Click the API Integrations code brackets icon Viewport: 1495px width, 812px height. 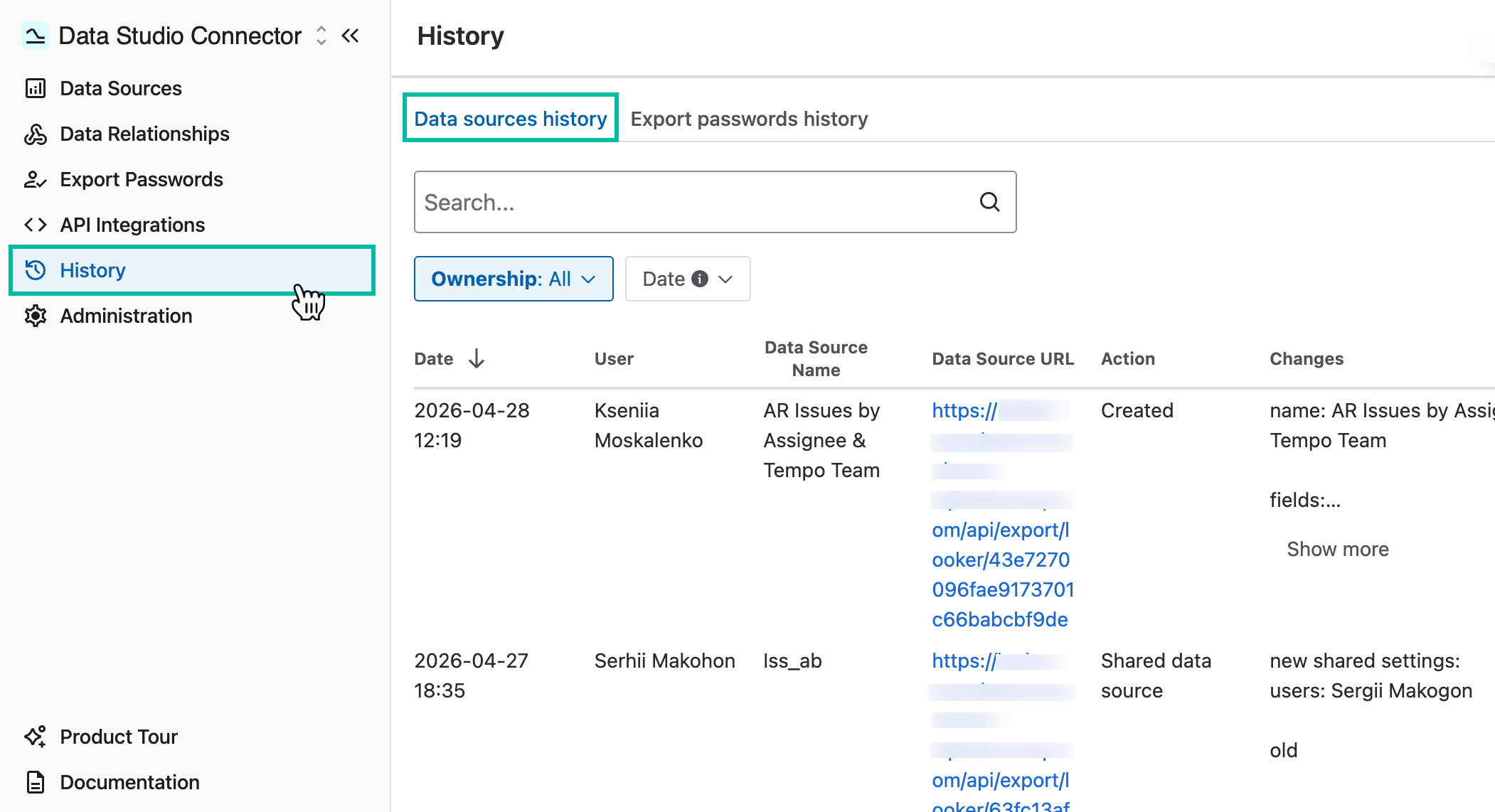(x=36, y=225)
